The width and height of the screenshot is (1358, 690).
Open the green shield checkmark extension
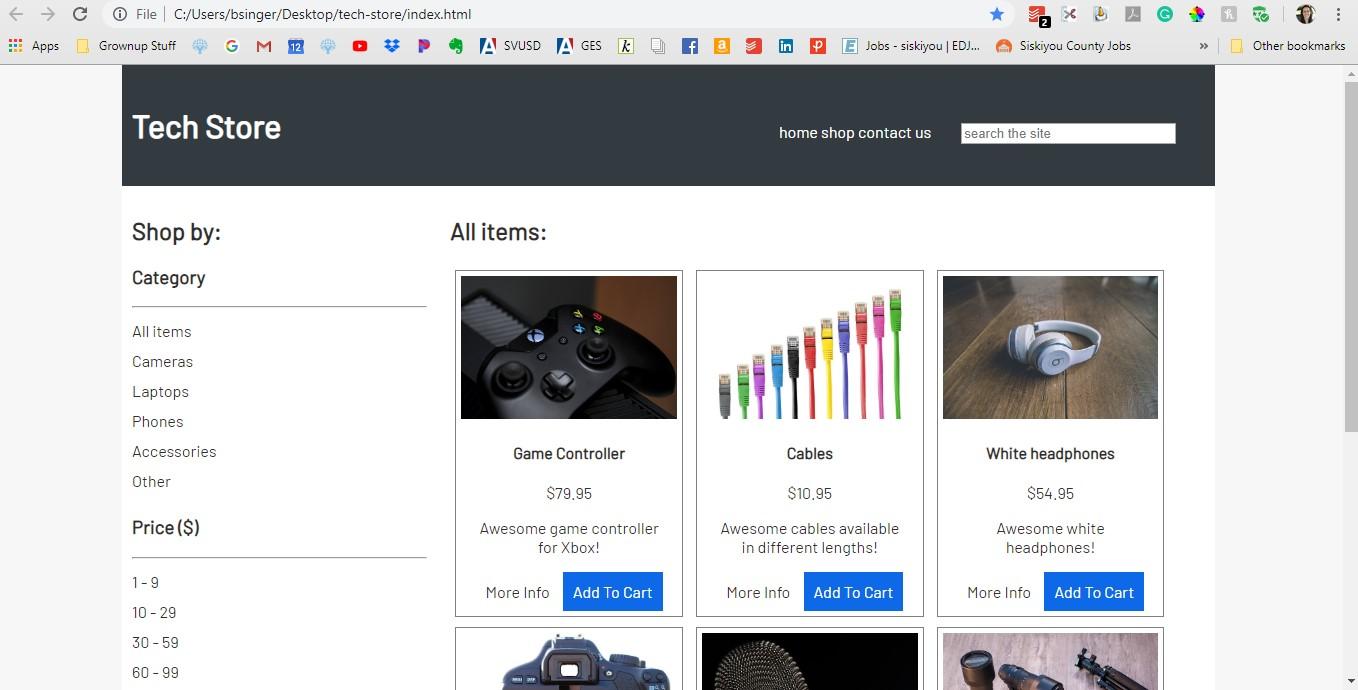click(x=1261, y=14)
